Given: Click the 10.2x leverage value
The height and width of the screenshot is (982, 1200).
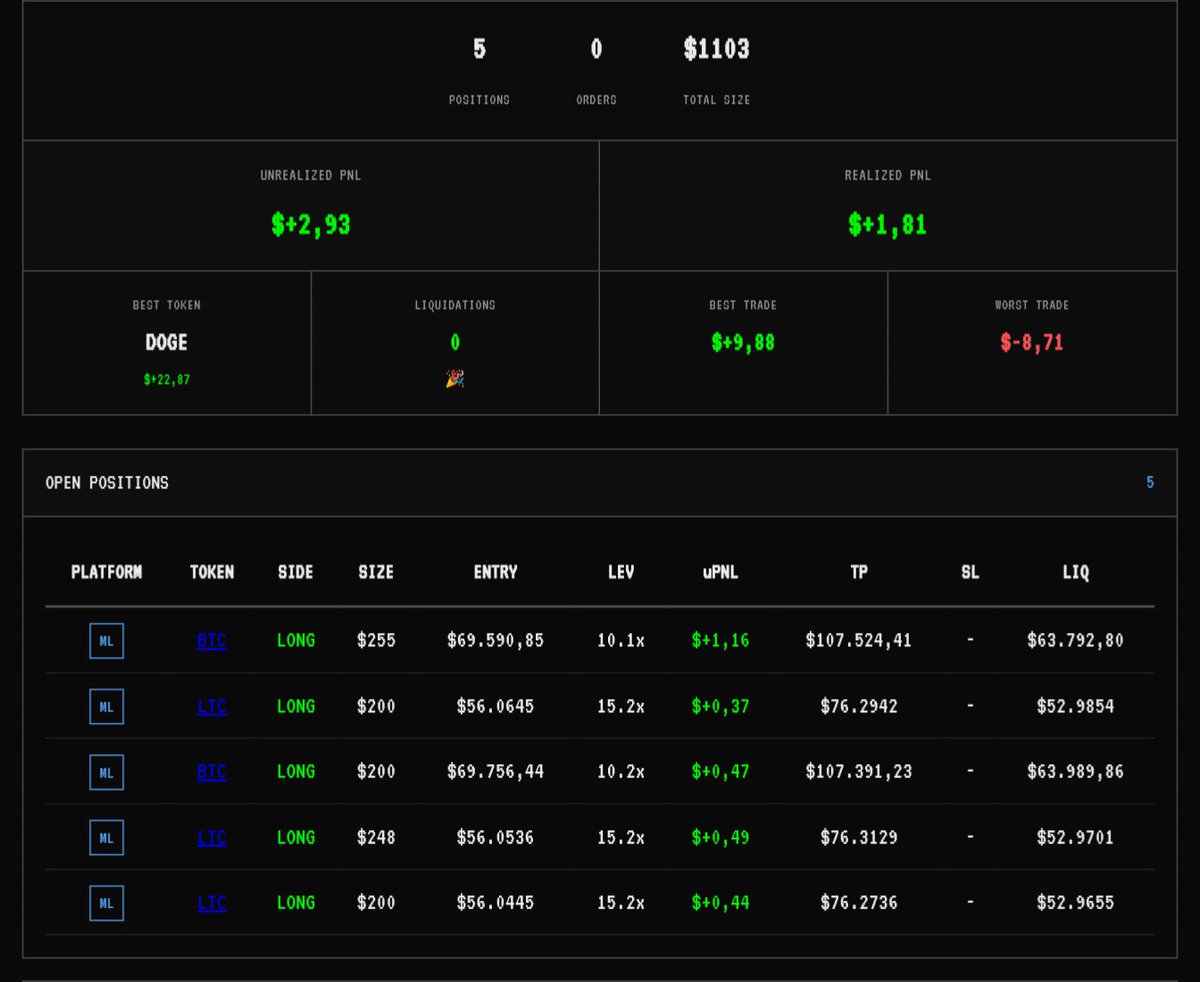Looking at the screenshot, I should pyautogui.click(x=621, y=772).
